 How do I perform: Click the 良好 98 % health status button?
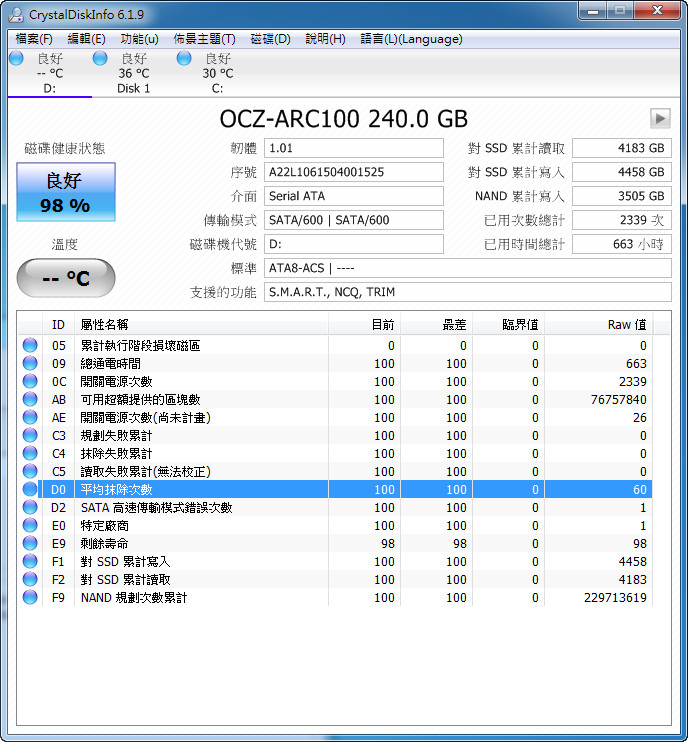tap(66, 192)
